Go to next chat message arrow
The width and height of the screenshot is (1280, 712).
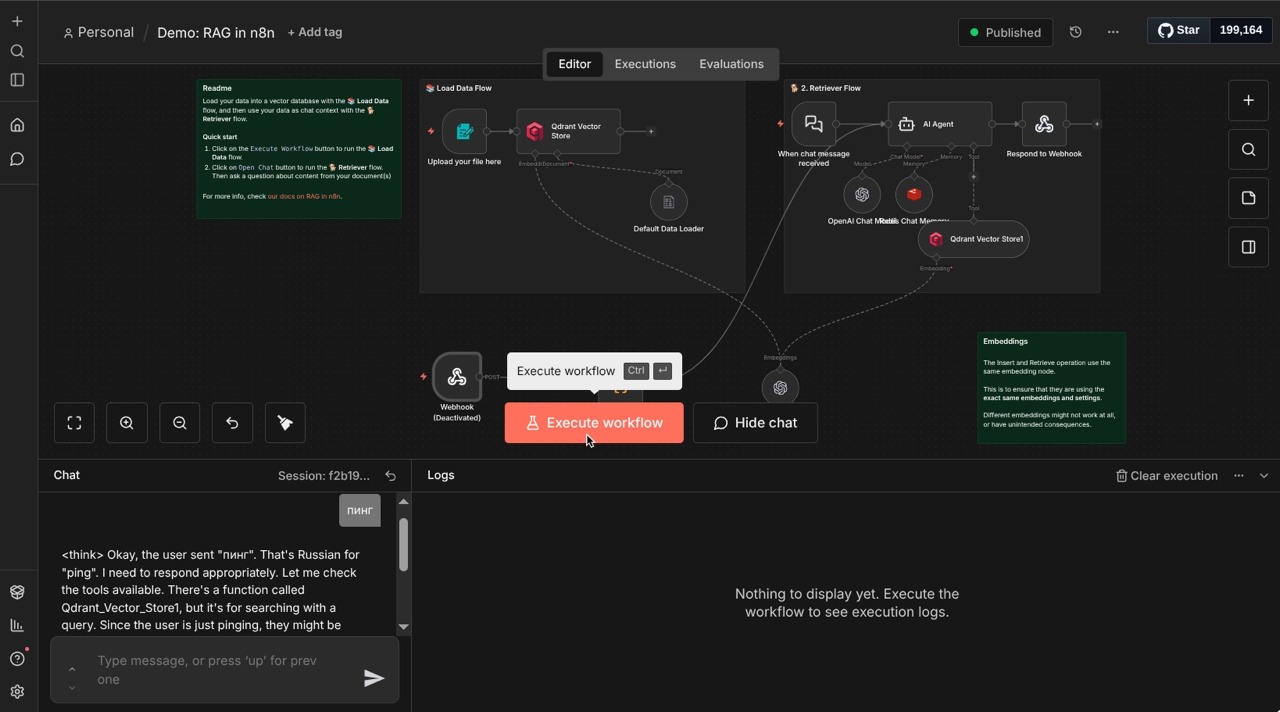click(72, 688)
